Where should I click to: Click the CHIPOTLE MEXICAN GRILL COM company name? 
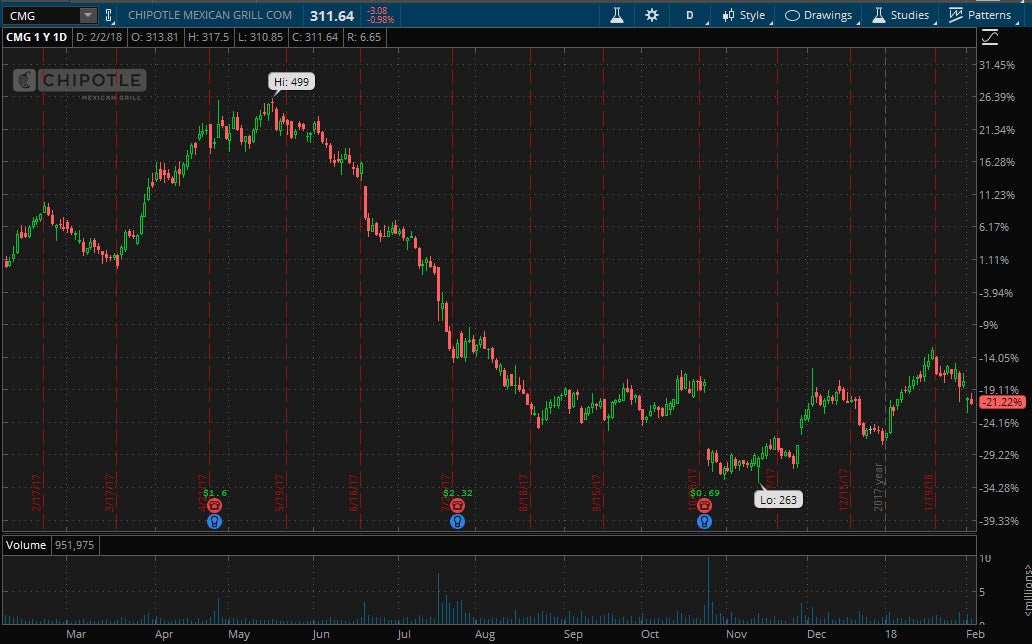[210, 15]
